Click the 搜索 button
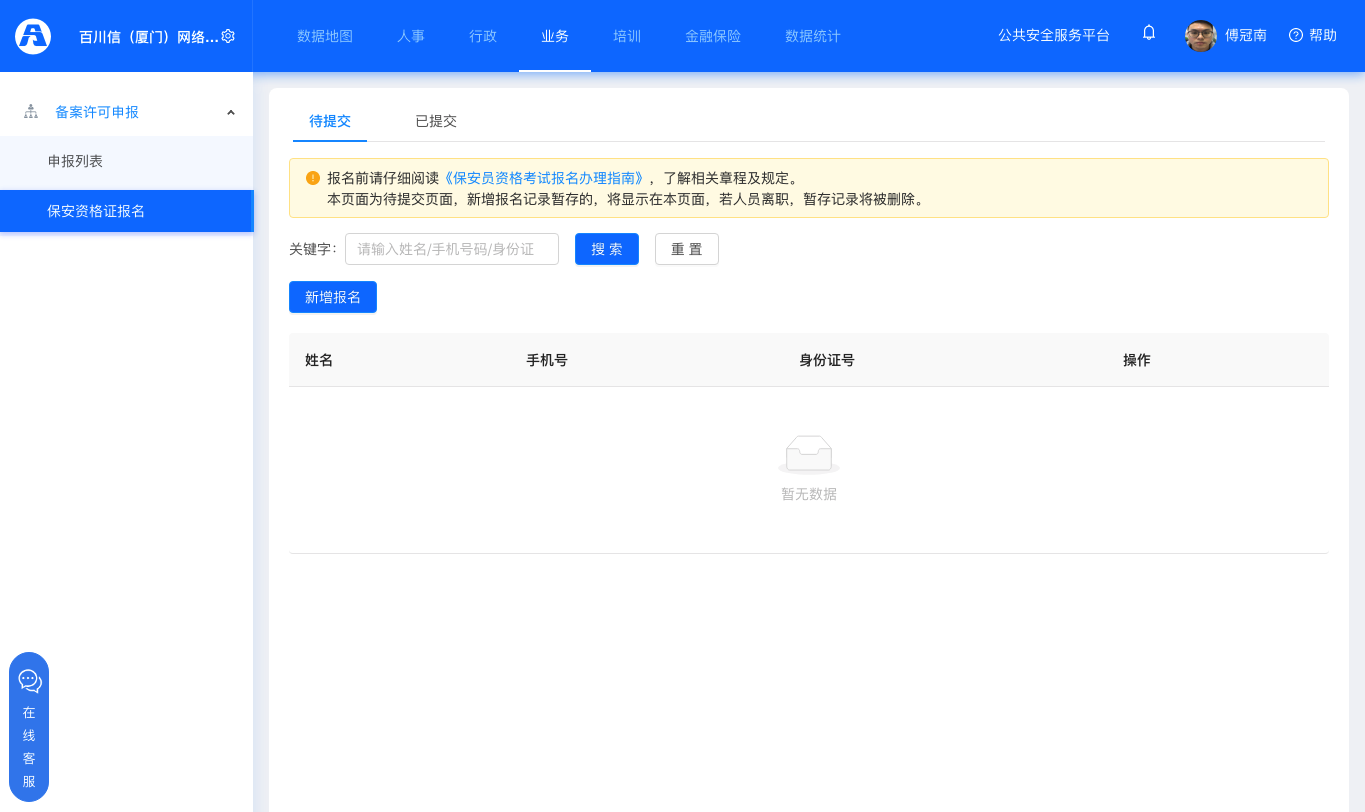This screenshot has height=812, width=1365. tap(607, 249)
